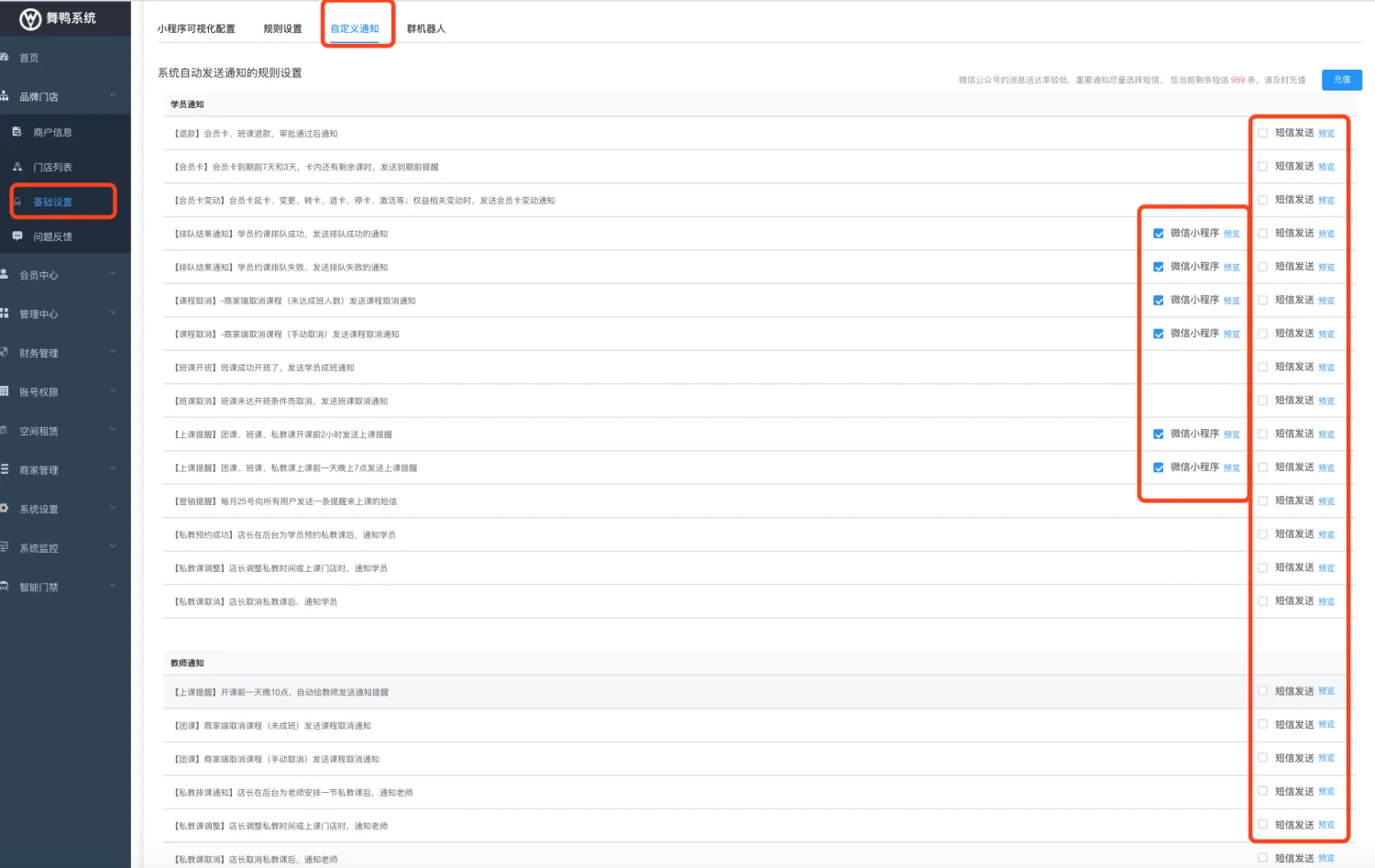The width and height of the screenshot is (1375, 868).
Task: Click the 舞鸭系统 logo icon
Action: click(30, 19)
